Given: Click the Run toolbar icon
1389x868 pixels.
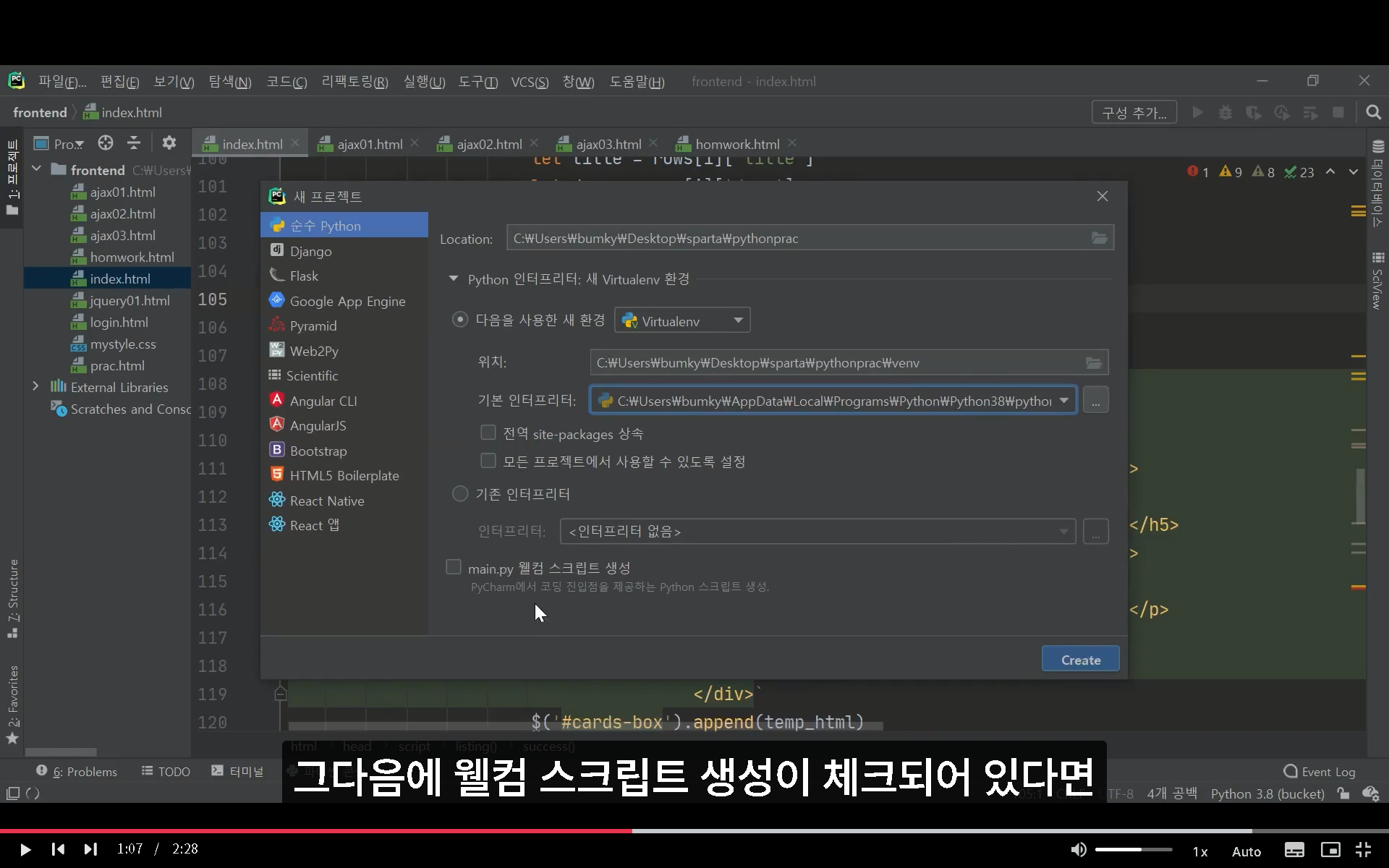Looking at the screenshot, I should tap(1197, 112).
